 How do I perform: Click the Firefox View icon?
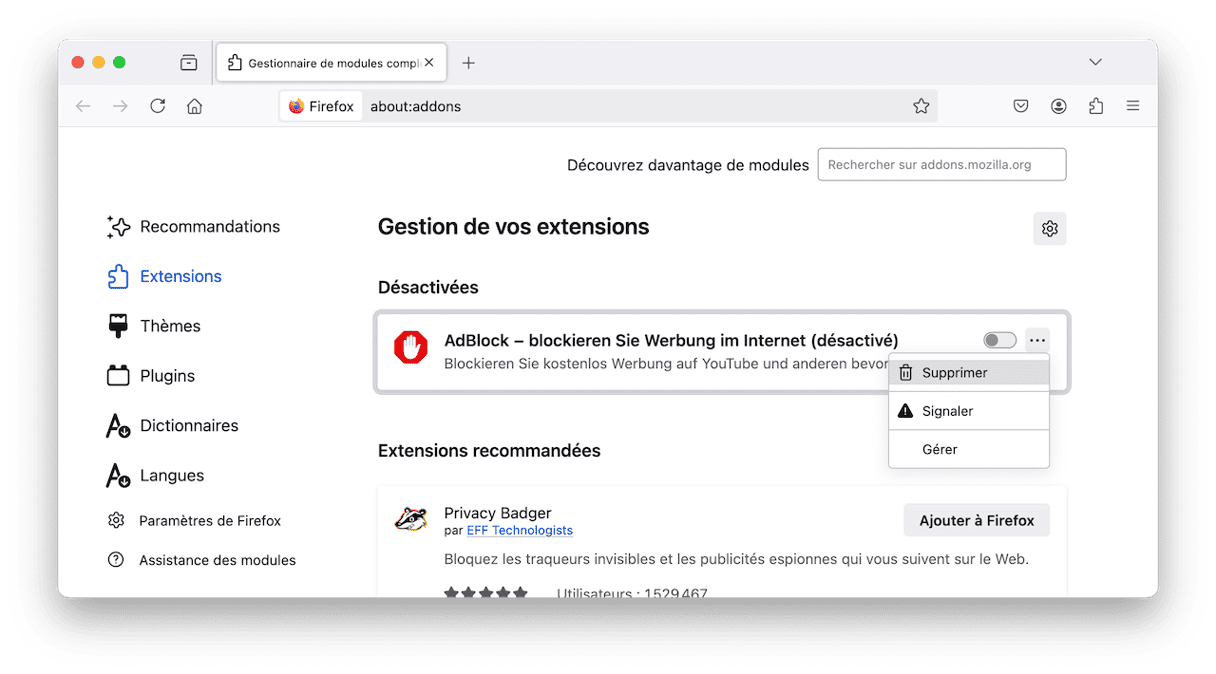coord(189,63)
